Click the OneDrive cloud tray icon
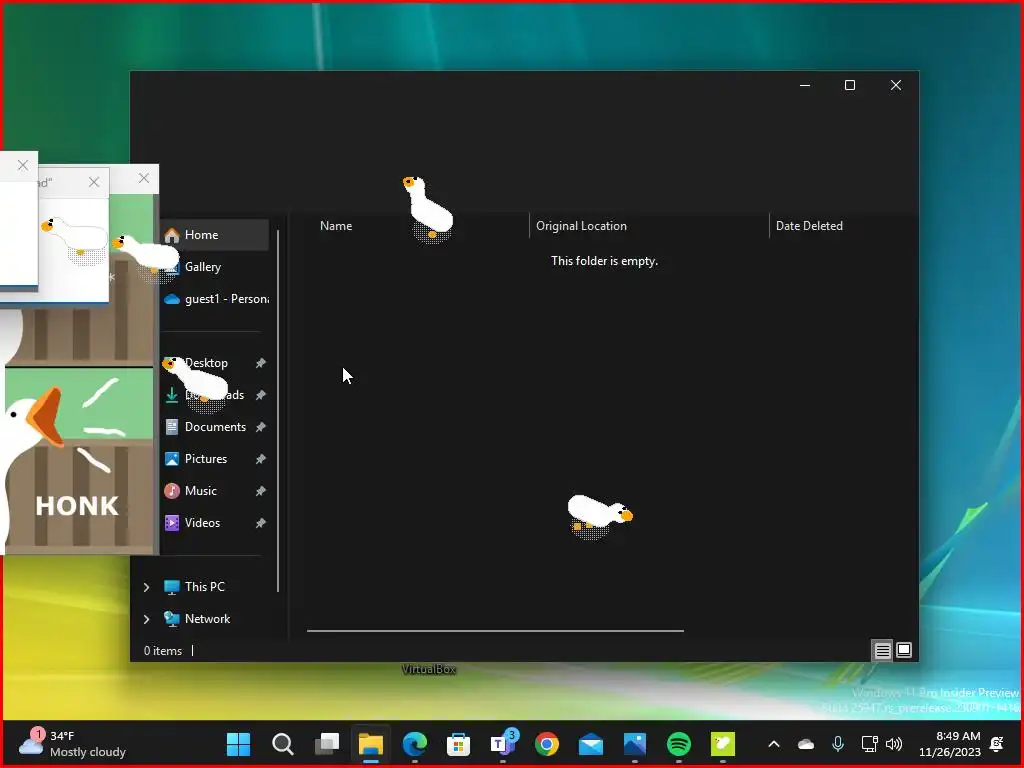Viewport: 1024px width, 768px height. click(x=806, y=744)
